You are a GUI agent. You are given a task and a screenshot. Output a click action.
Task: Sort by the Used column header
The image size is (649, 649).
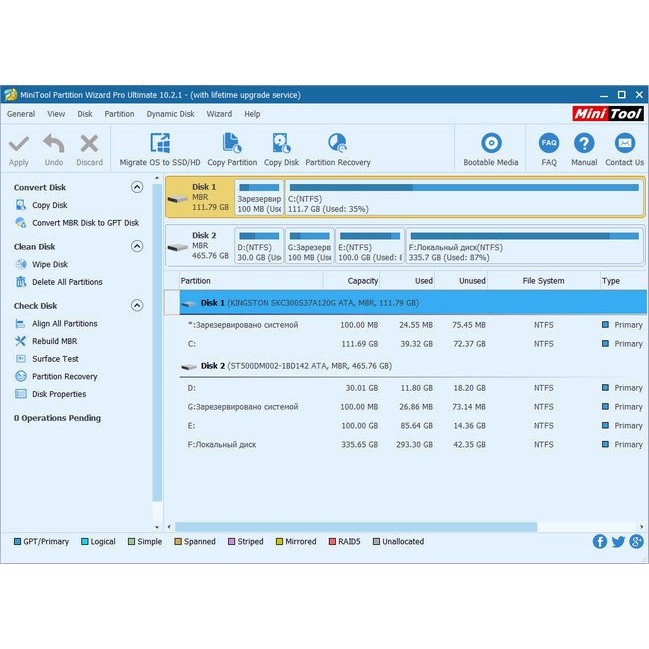[x=407, y=281]
